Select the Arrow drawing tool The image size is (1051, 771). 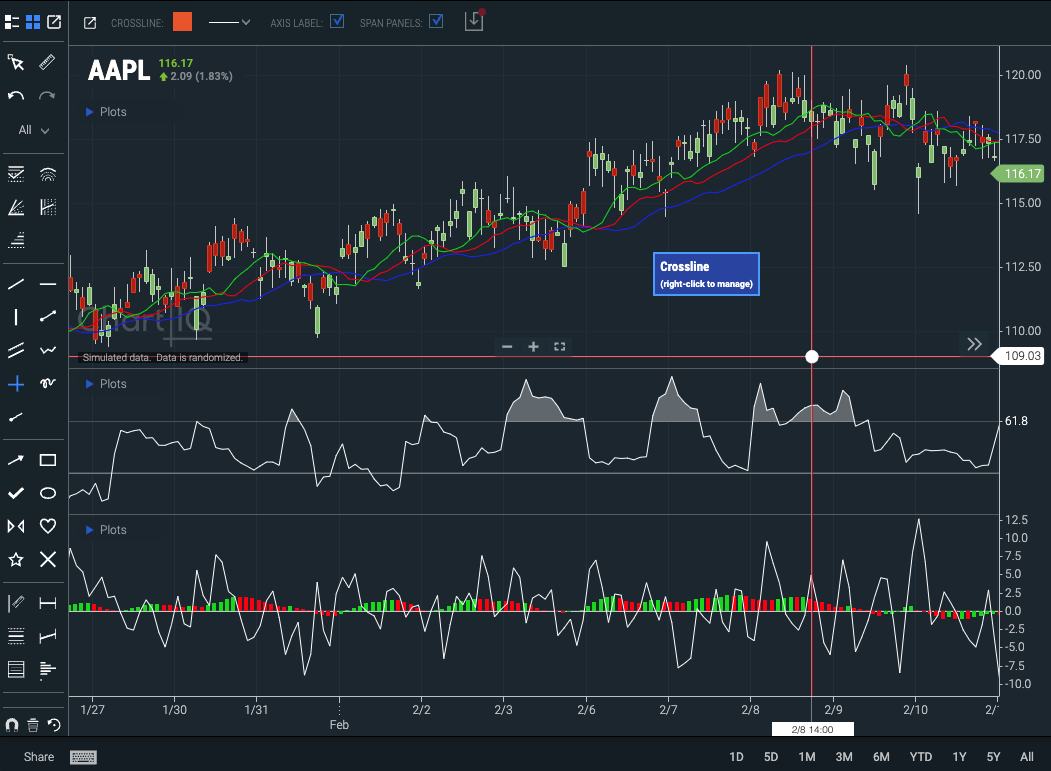tap(16, 460)
